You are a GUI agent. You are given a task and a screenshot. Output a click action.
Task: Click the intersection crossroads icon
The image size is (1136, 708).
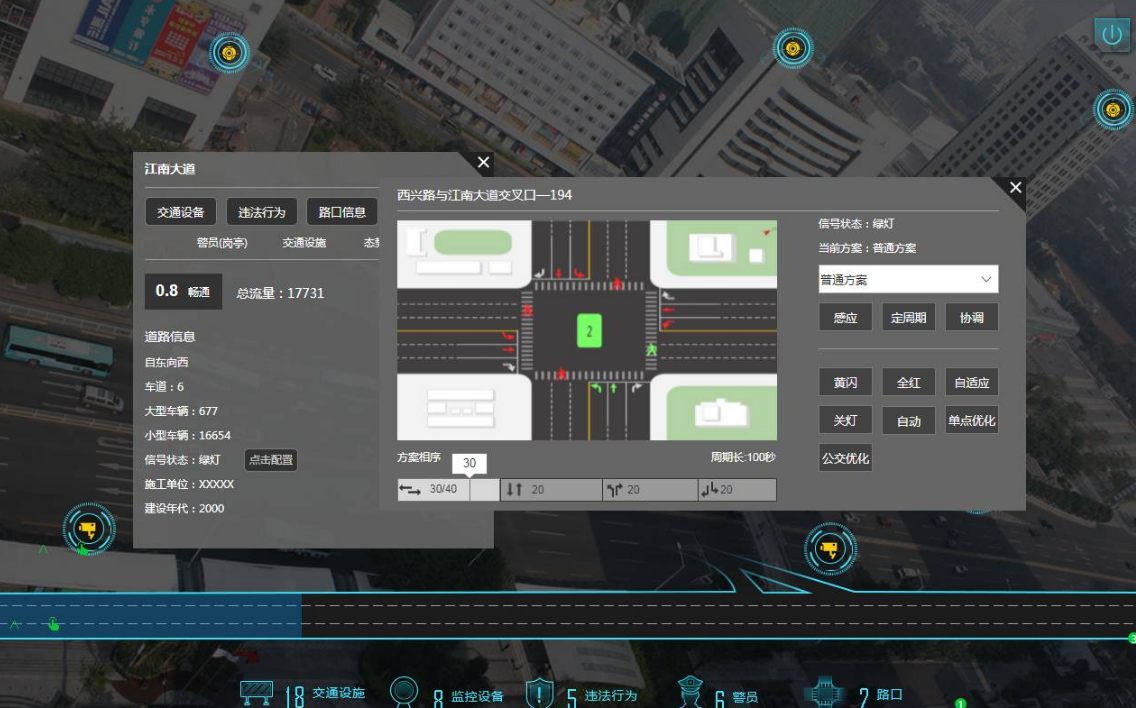[x=824, y=692]
